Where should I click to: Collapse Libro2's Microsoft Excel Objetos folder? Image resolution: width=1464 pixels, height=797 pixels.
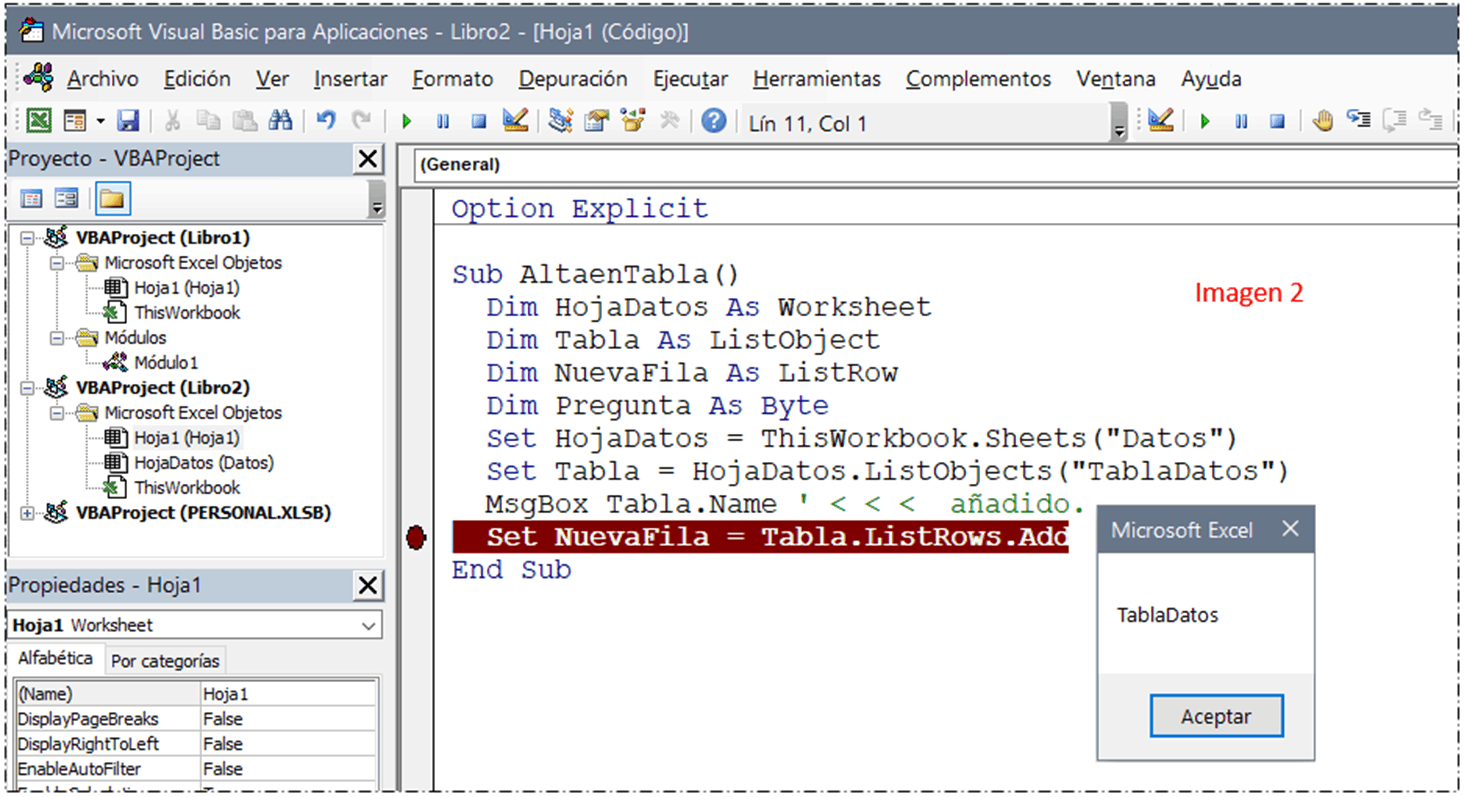point(56,413)
